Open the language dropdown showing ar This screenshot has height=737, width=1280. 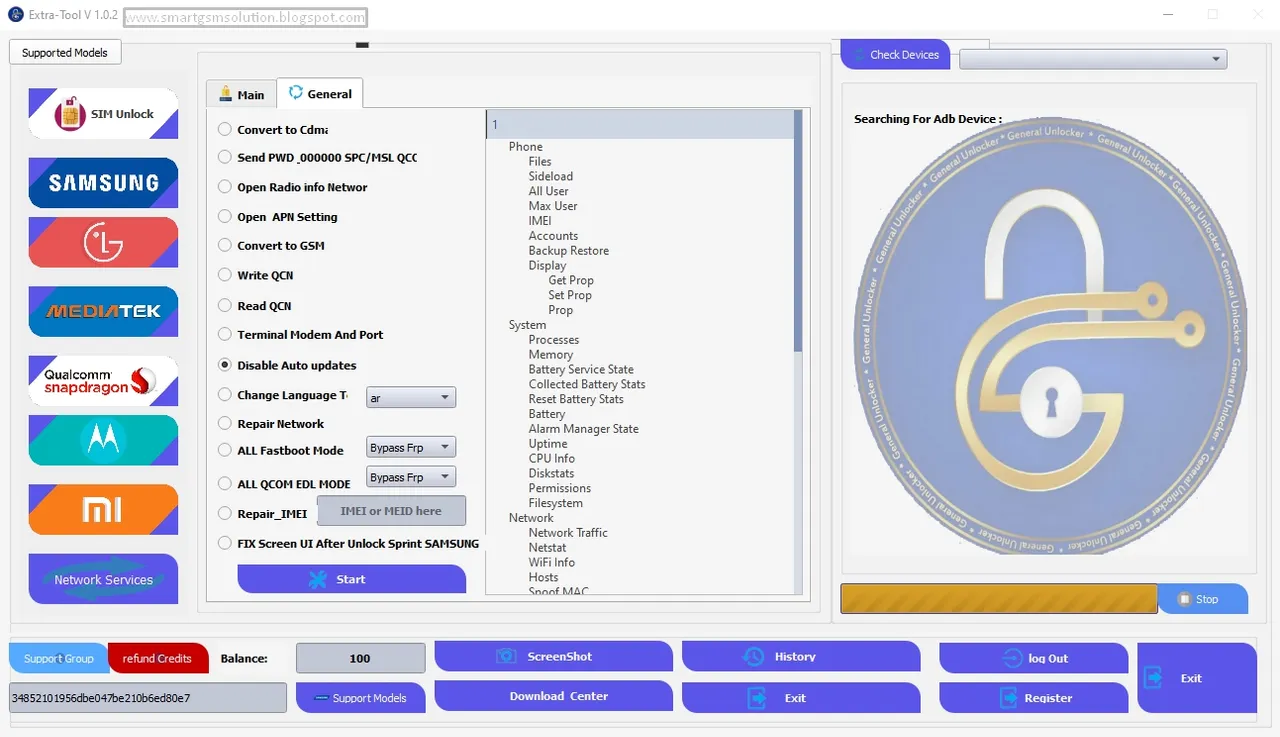(x=411, y=398)
